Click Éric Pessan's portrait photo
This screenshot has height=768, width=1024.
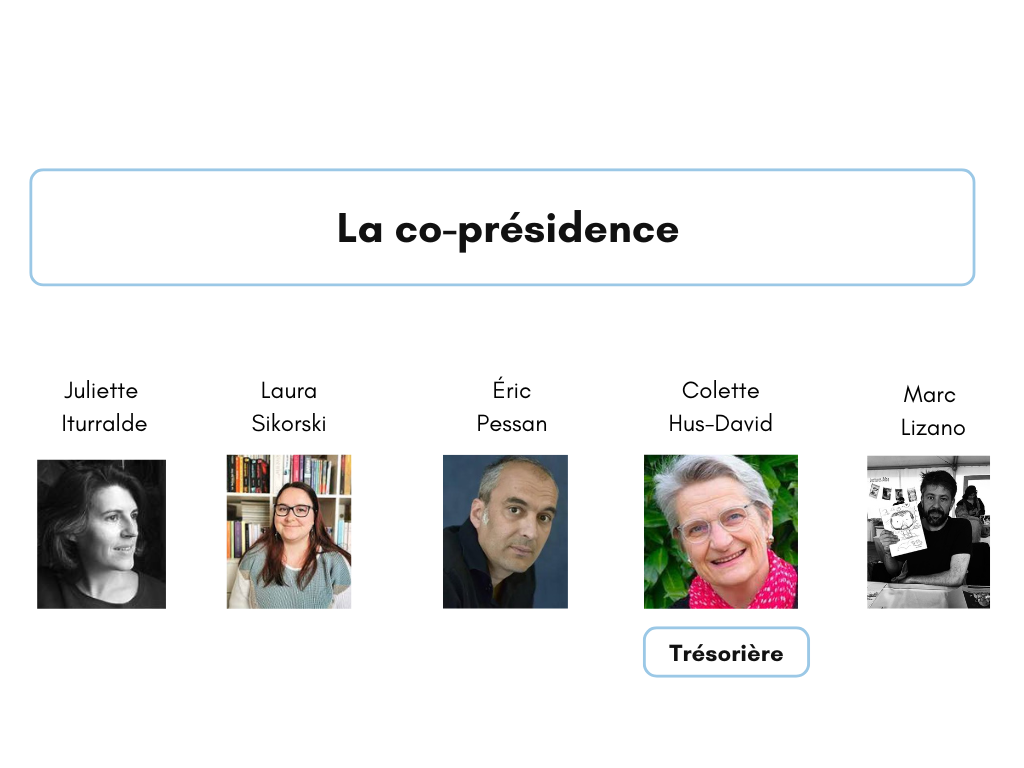(505, 532)
